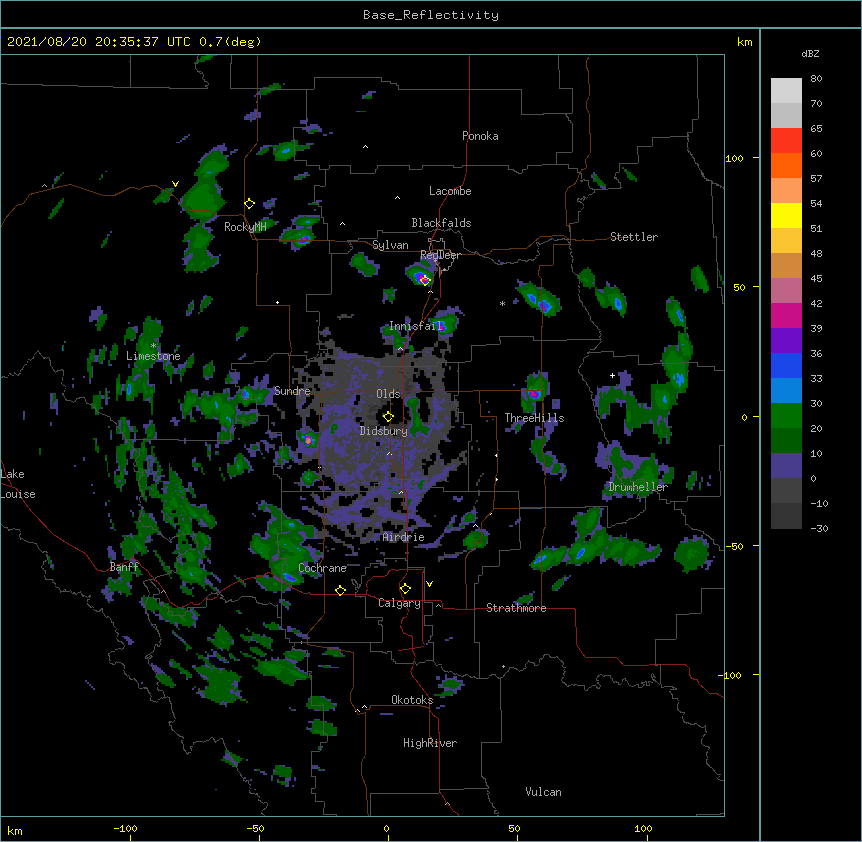Screen dimensions: 862x842
Task: Click the HighRiver town label
Action: pyautogui.click(x=430, y=743)
